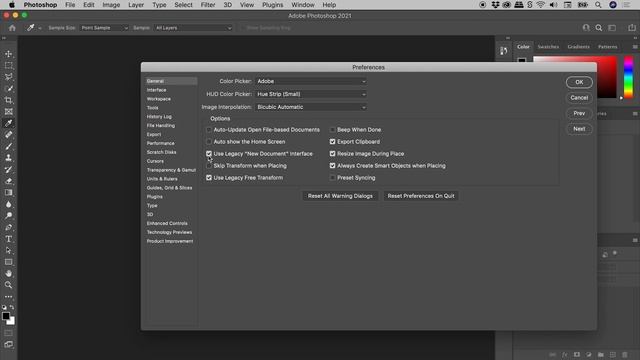Select the Crop tool

9,100
